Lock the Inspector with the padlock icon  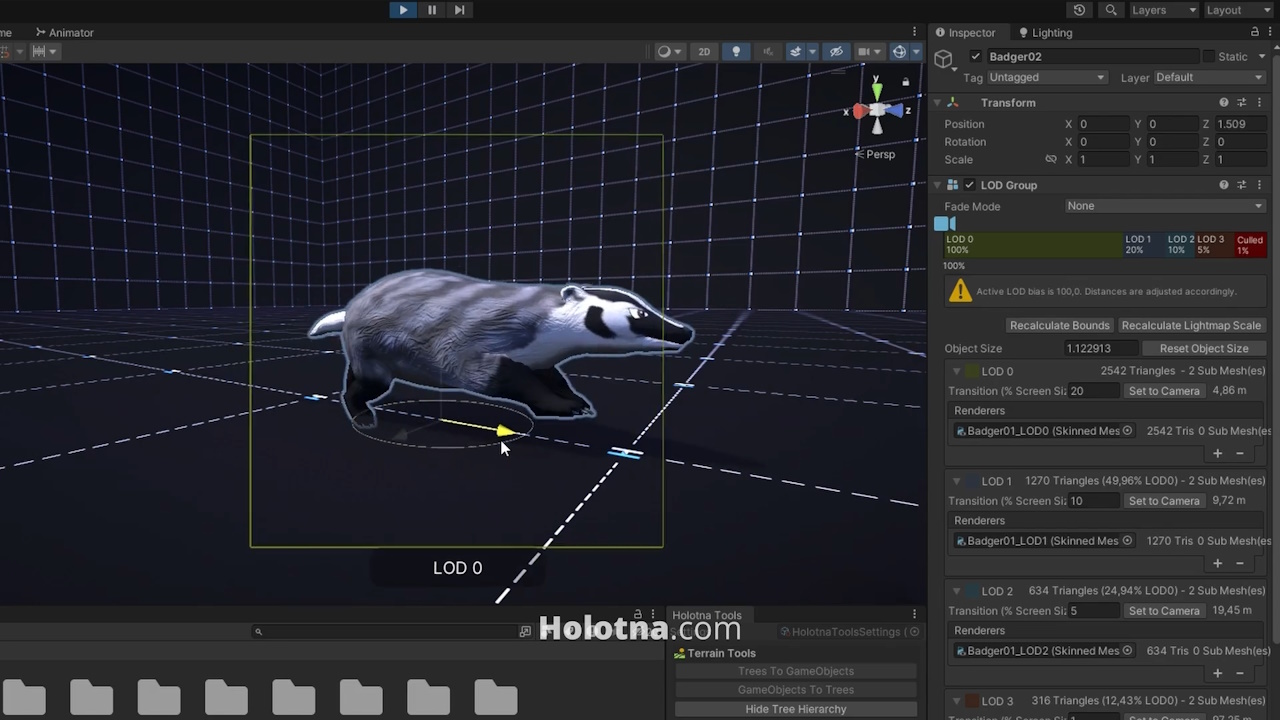click(x=1255, y=33)
